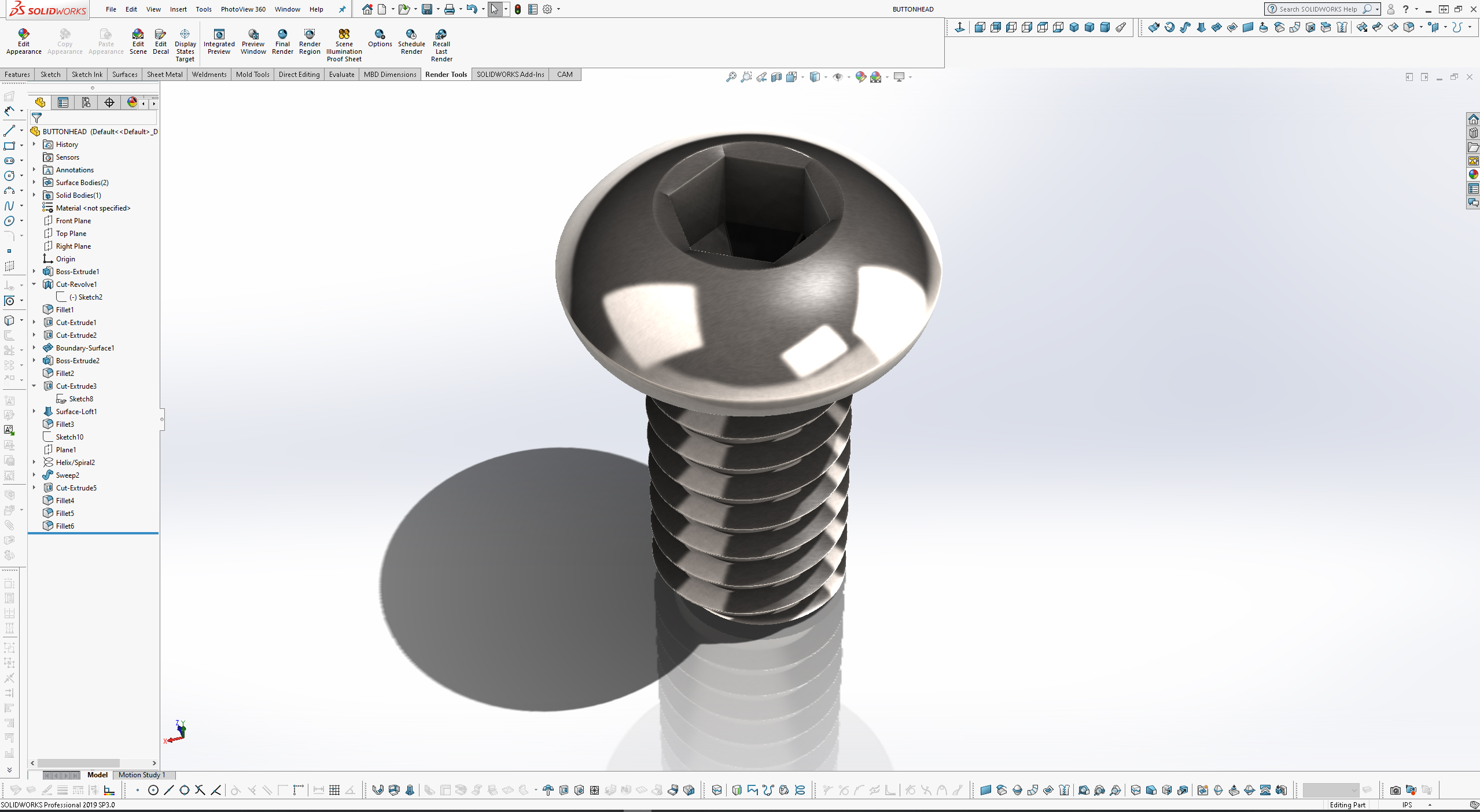Click the Save icon in top toolbar
The height and width of the screenshot is (812, 1480).
point(427,9)
